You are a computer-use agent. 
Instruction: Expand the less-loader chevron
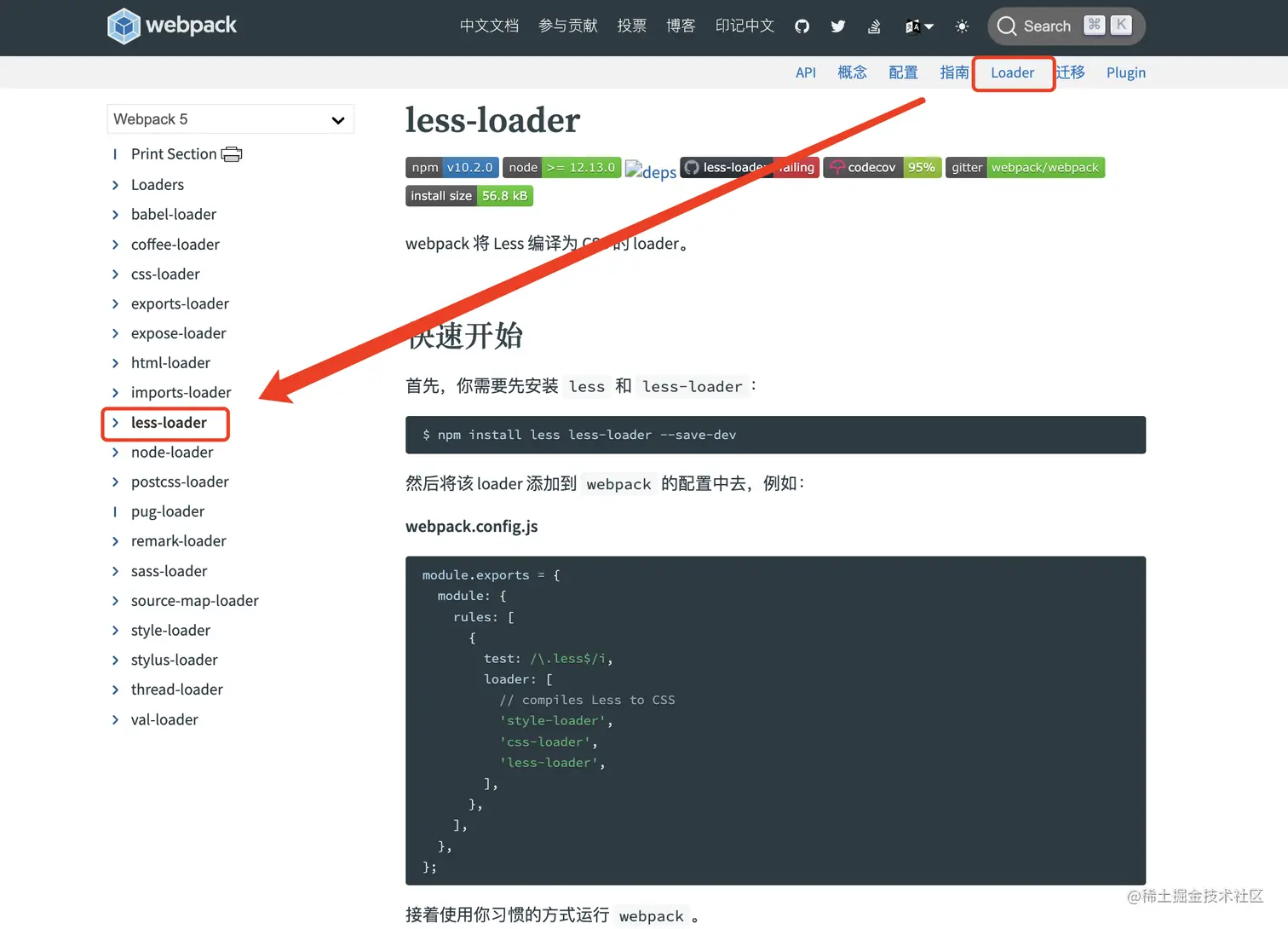pyautogui.click(x=115, y=423)
